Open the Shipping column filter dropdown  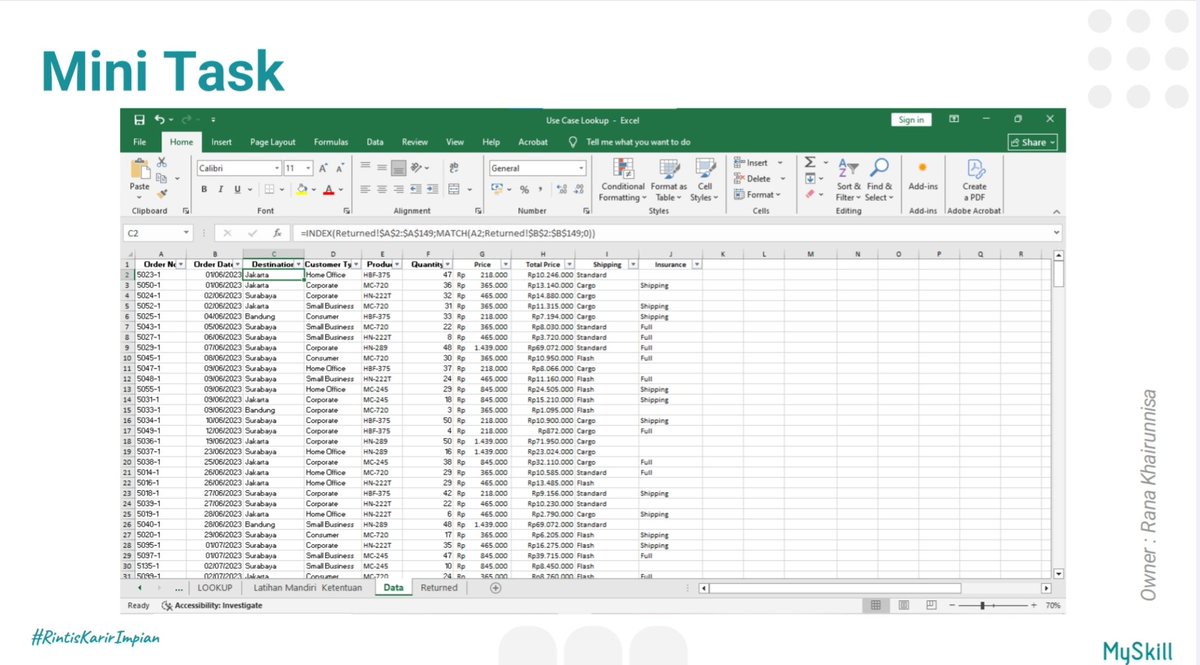click(633, 265)
